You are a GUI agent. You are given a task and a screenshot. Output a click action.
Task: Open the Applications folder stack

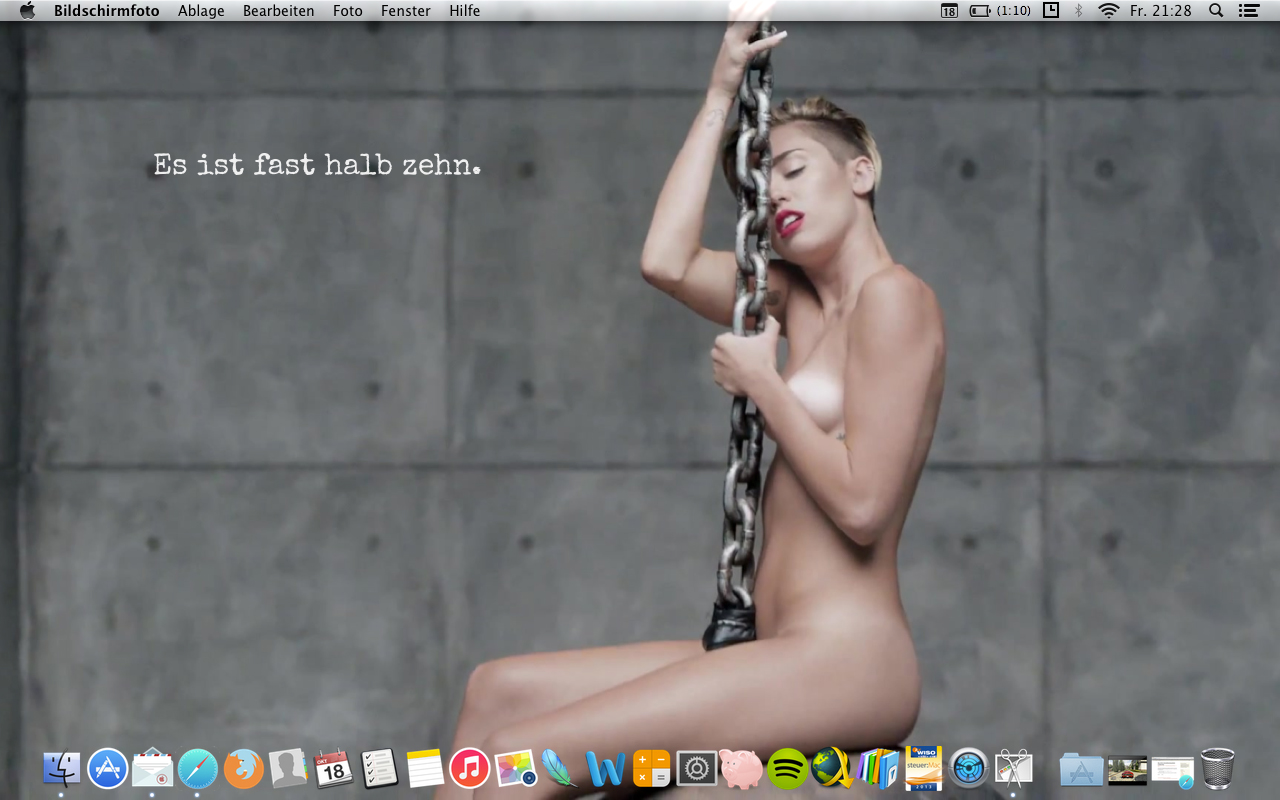(1082, 770)
